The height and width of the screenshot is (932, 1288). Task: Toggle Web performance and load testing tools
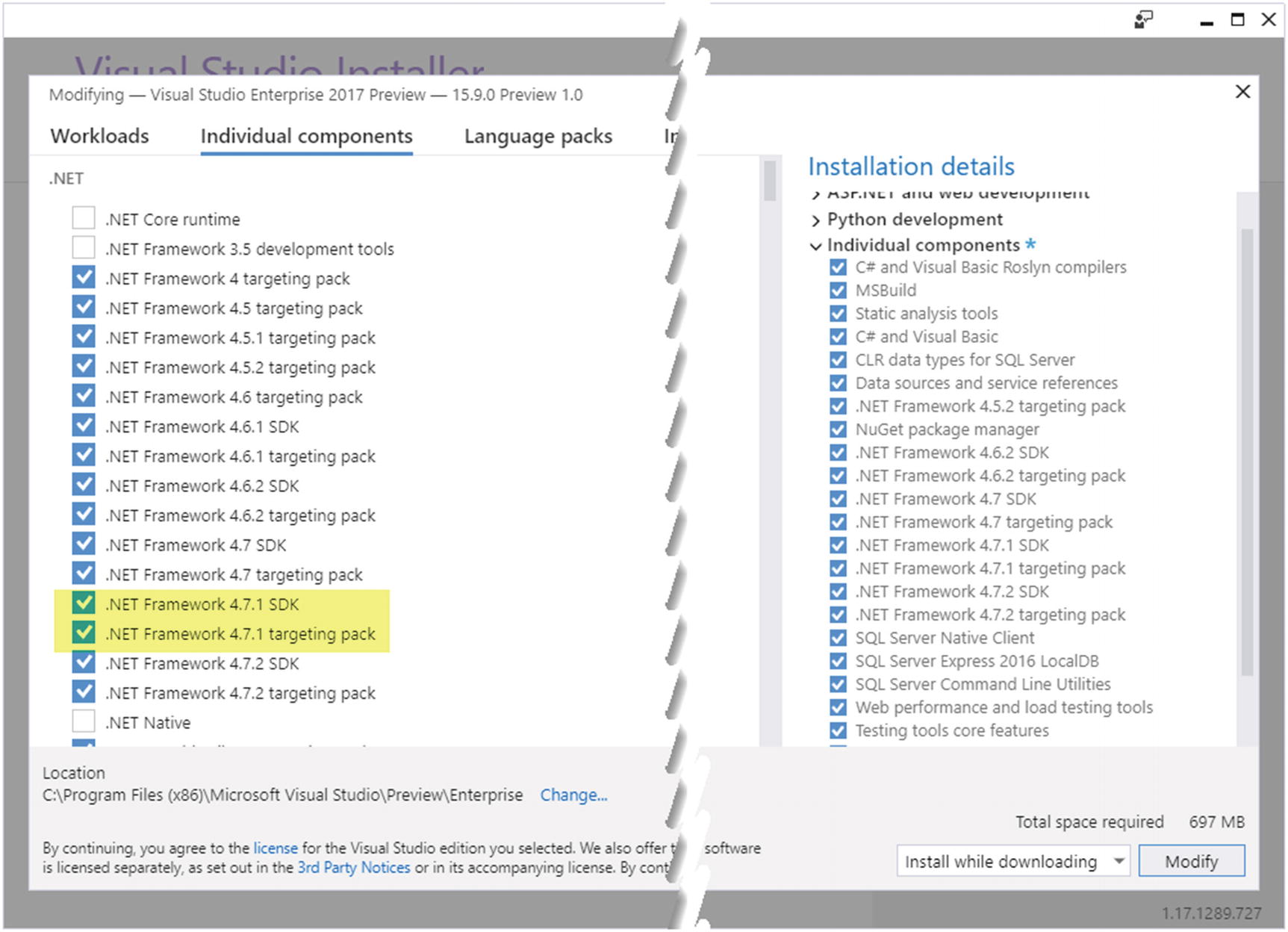click(838, 707)
